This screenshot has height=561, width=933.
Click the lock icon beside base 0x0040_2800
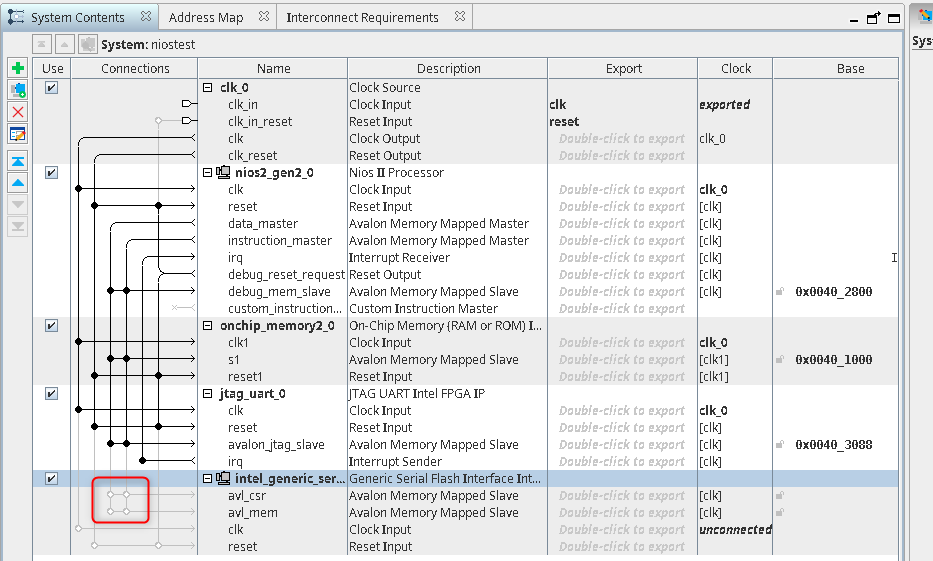click(779, 292)
